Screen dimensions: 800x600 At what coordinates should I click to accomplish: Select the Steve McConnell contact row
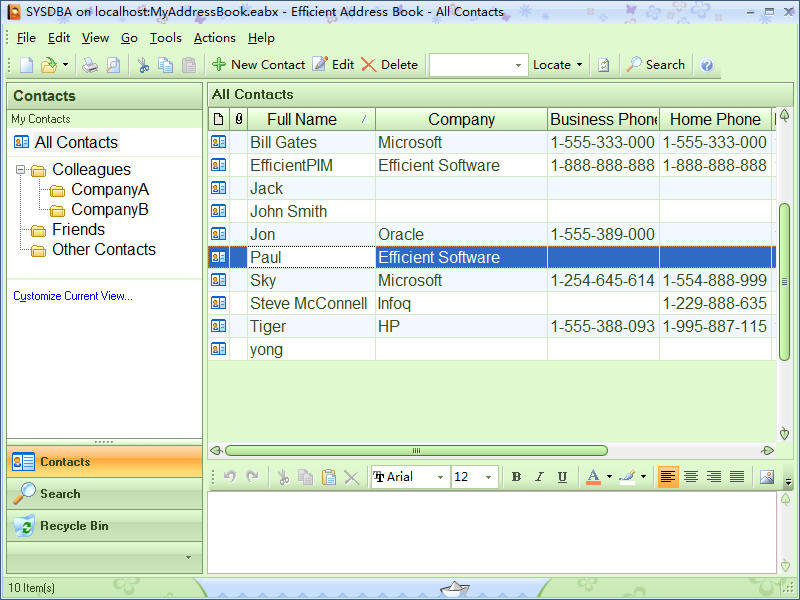click(x=492, y=303)
